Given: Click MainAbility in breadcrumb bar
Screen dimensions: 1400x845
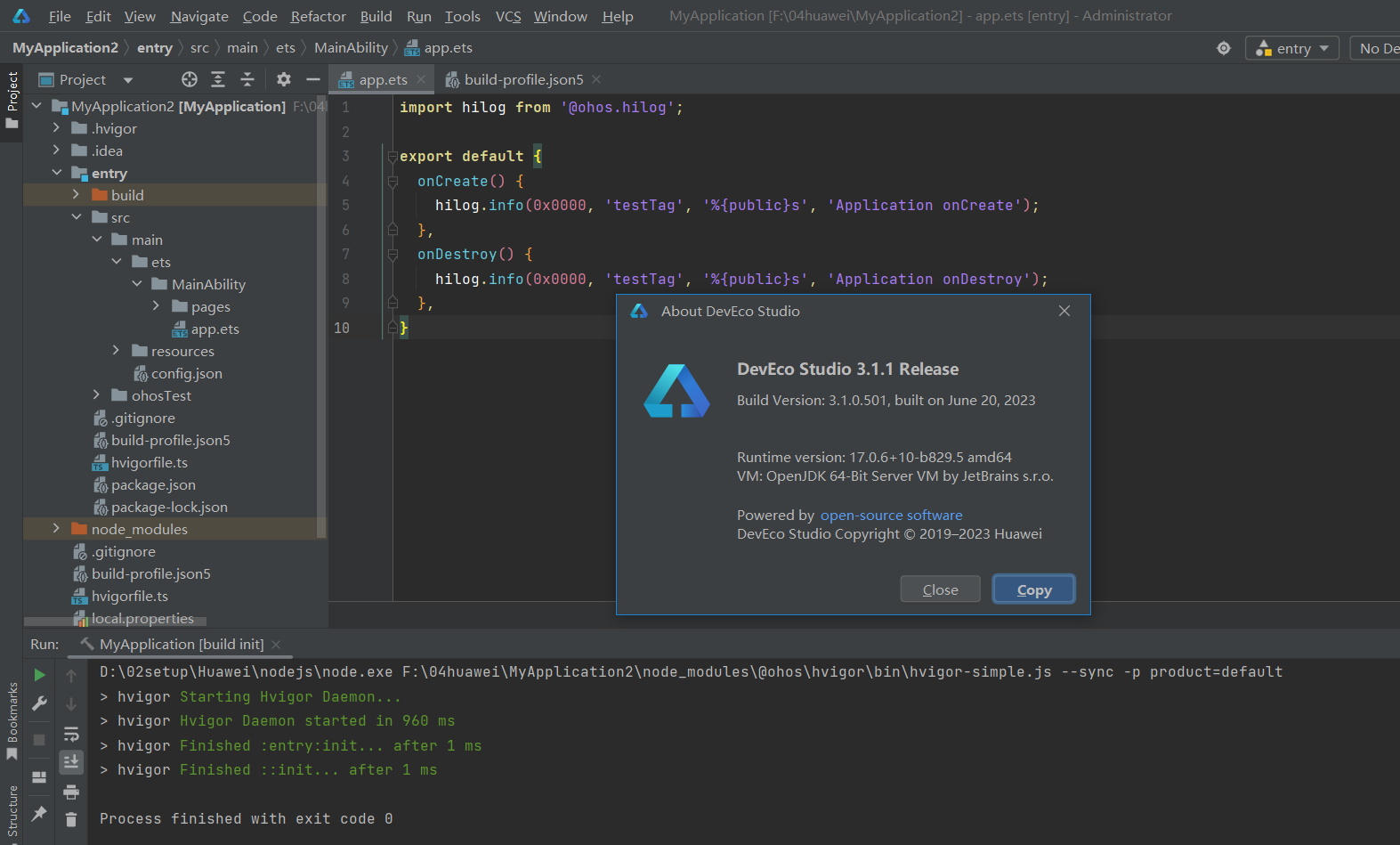Looking at the screenshot, I should (351, 48).
